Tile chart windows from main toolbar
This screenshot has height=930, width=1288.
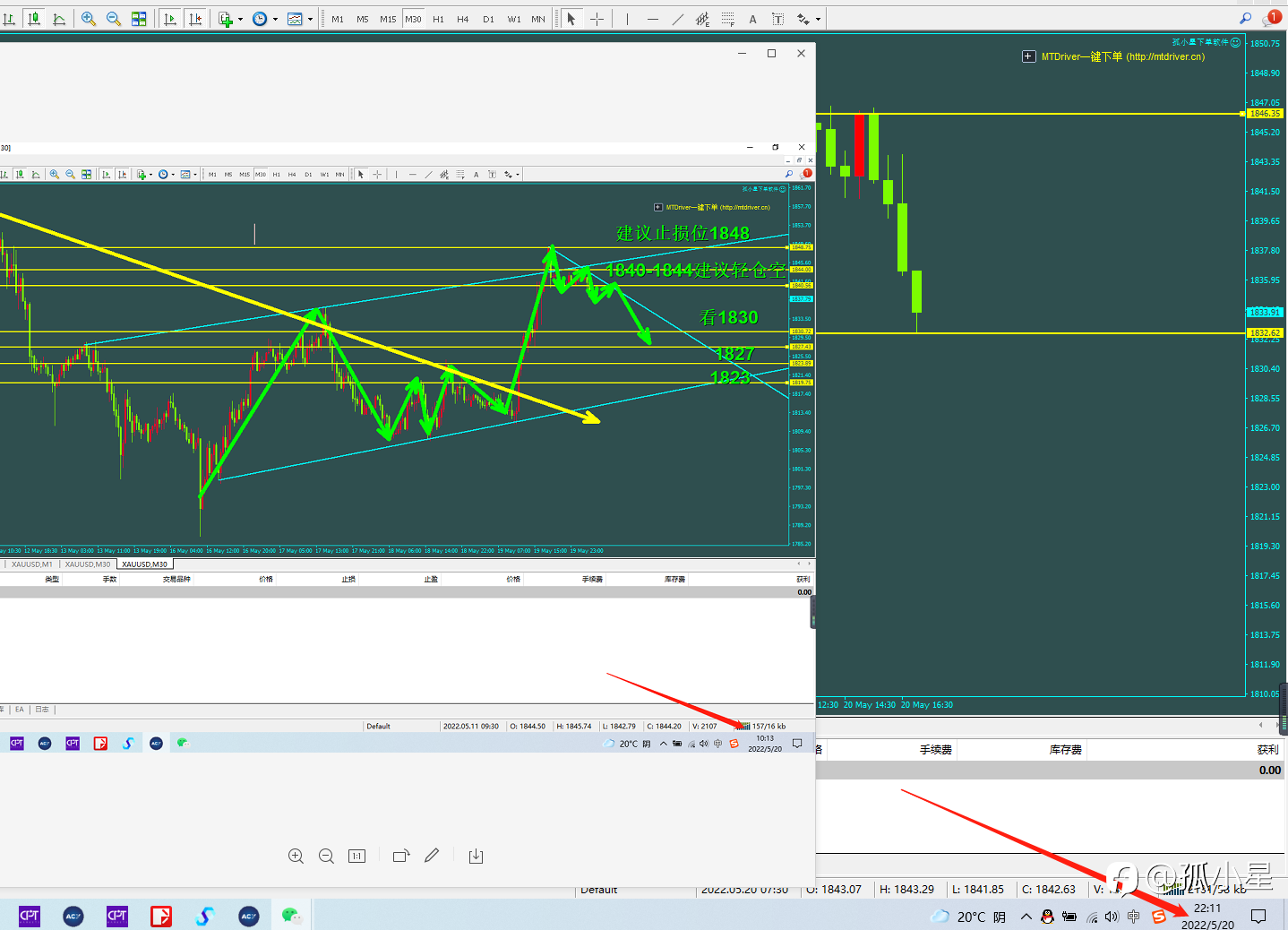(x=139, y=19)
